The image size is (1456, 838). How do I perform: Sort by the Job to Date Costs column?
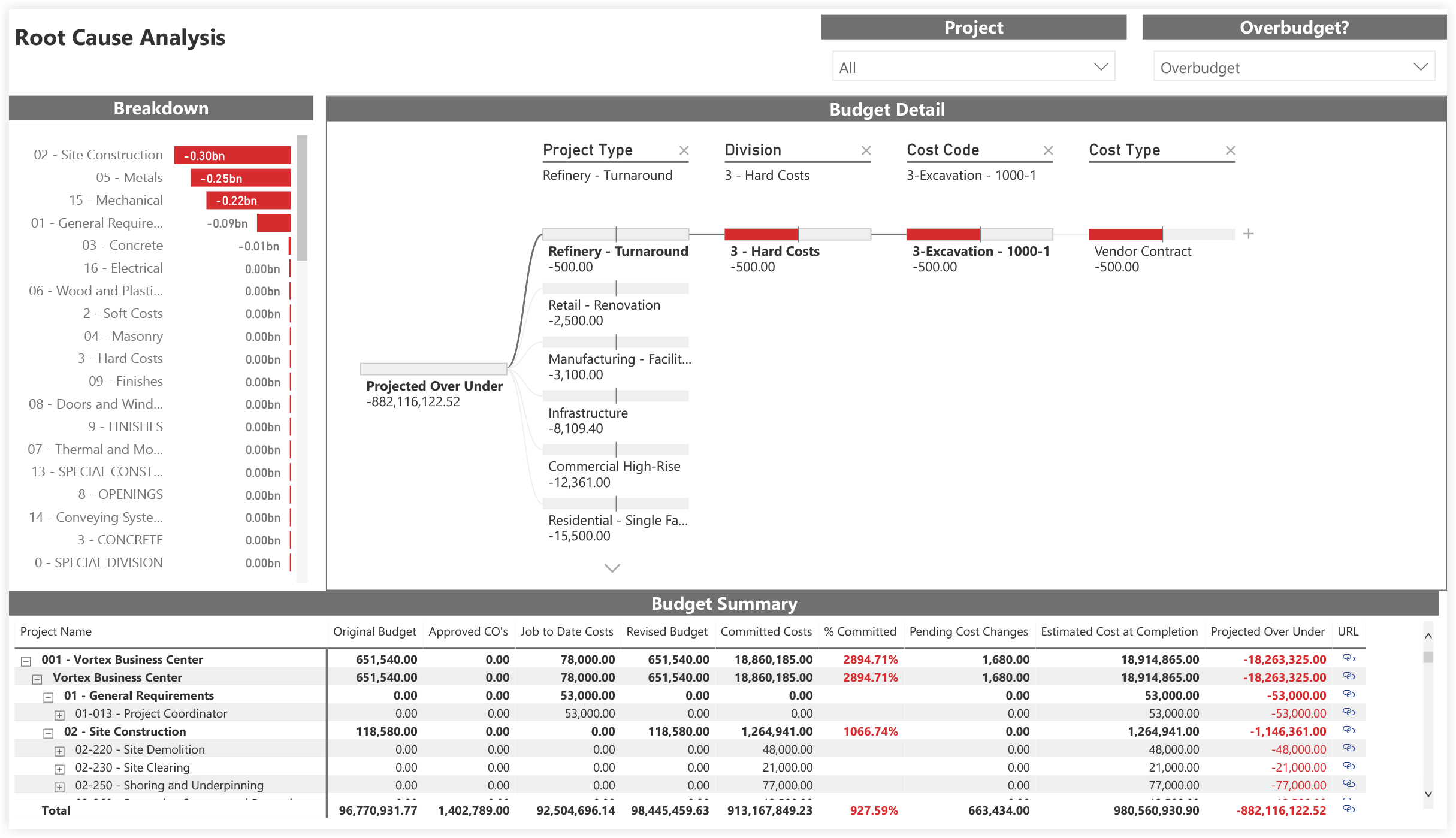(x=567, y=631)
